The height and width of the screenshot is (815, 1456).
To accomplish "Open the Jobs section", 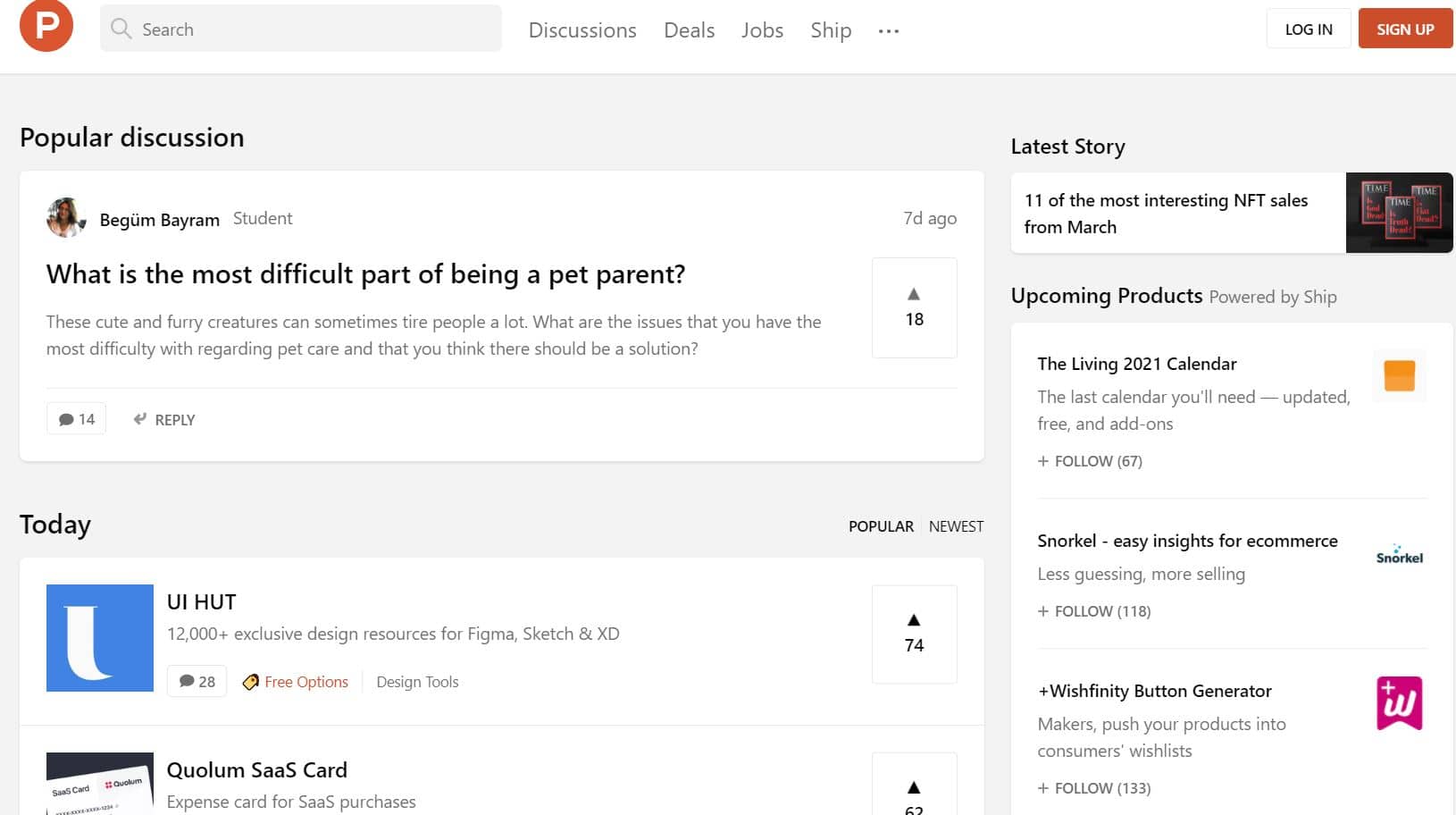I will [x=762, y=30].
